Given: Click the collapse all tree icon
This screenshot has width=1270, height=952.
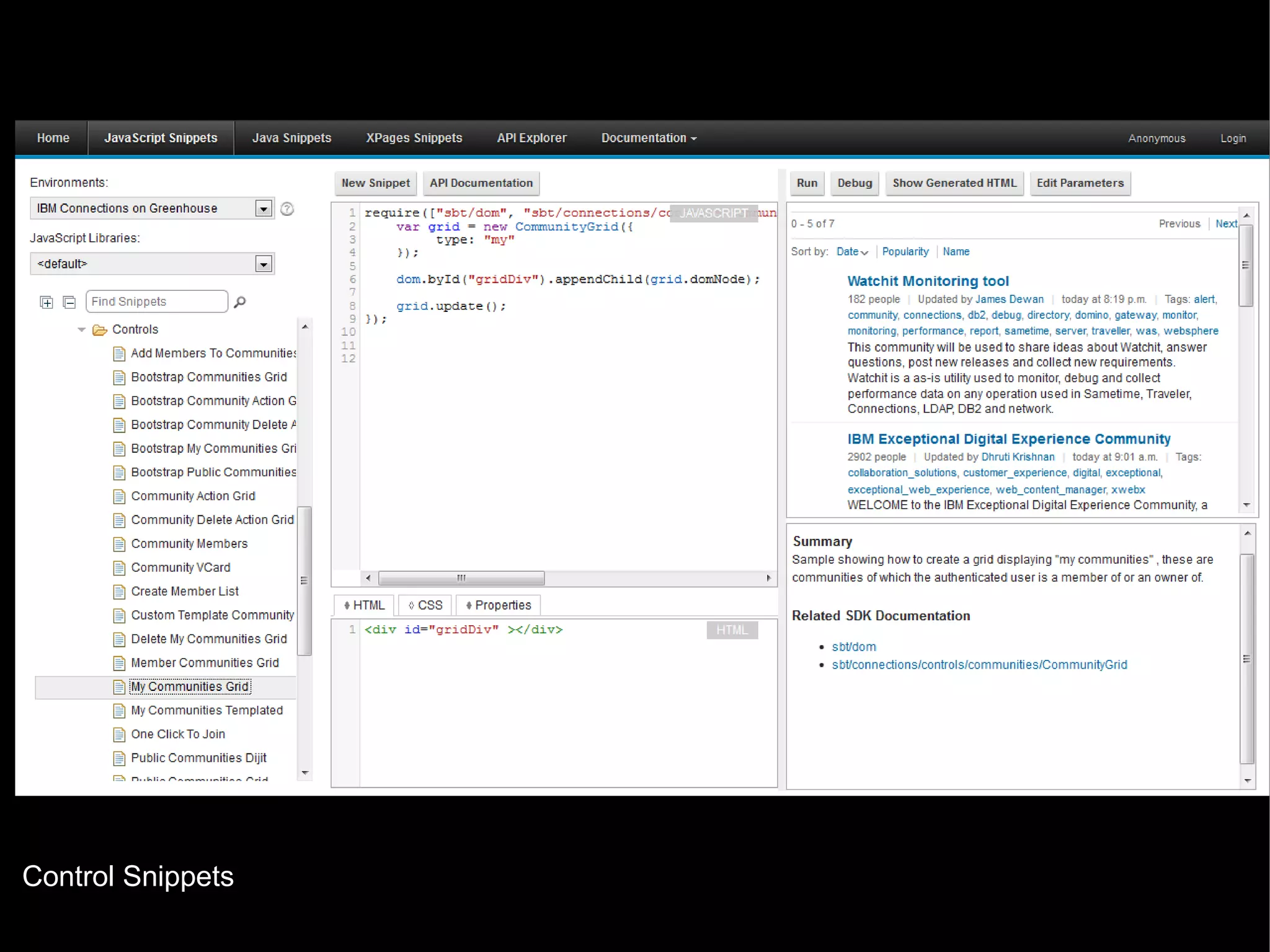Looking at the screenshot, I should [69, 302].
